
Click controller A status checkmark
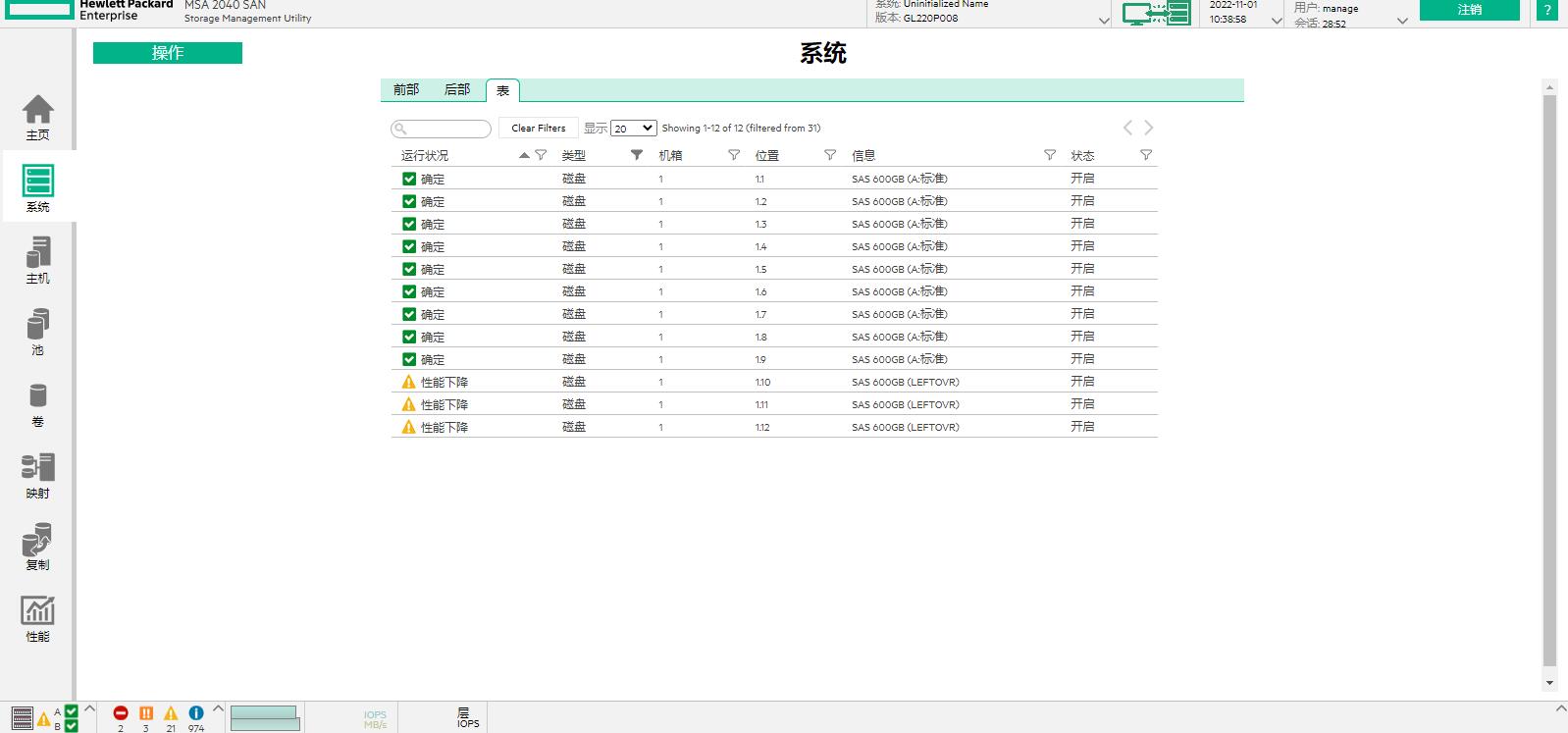pos(71,711)
